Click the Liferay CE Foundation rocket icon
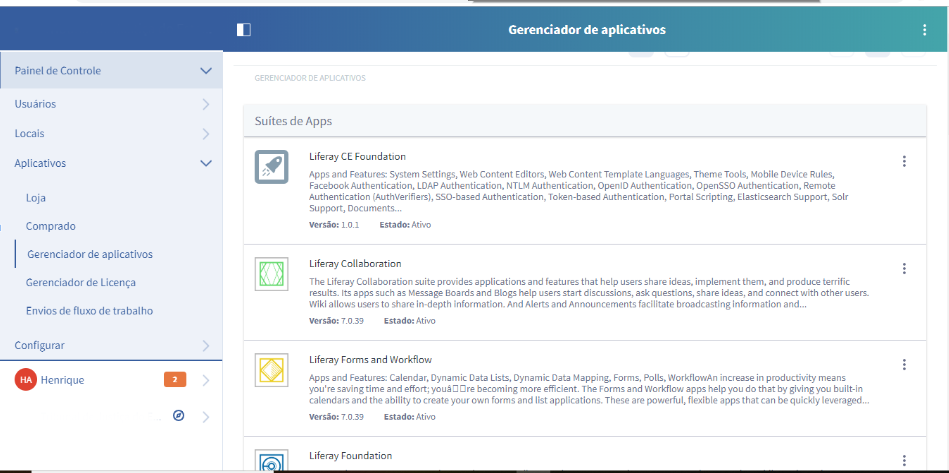Screen dimensions: 949x473 click(271, 167)
